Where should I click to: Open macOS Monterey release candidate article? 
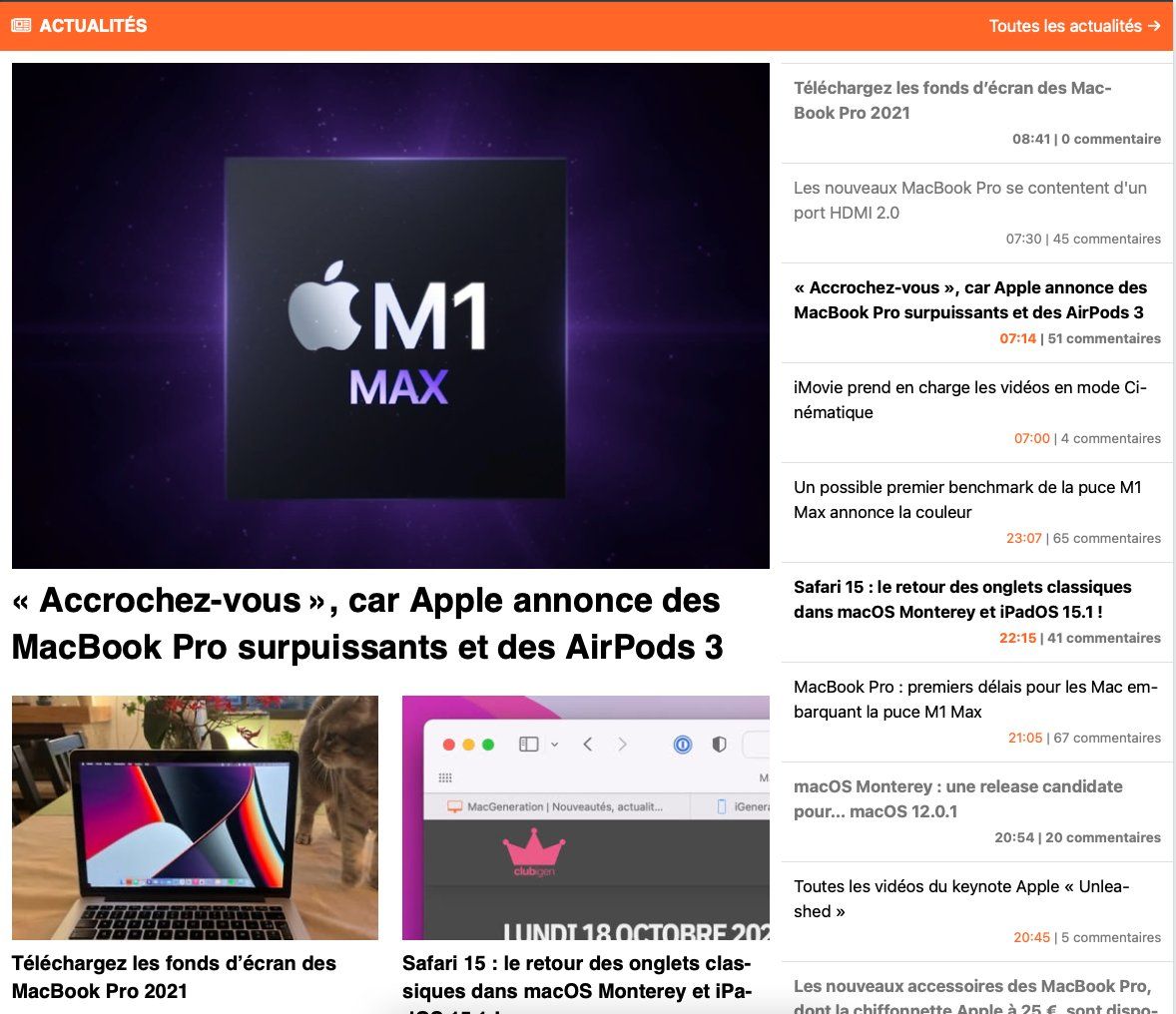tap(957, 798)
